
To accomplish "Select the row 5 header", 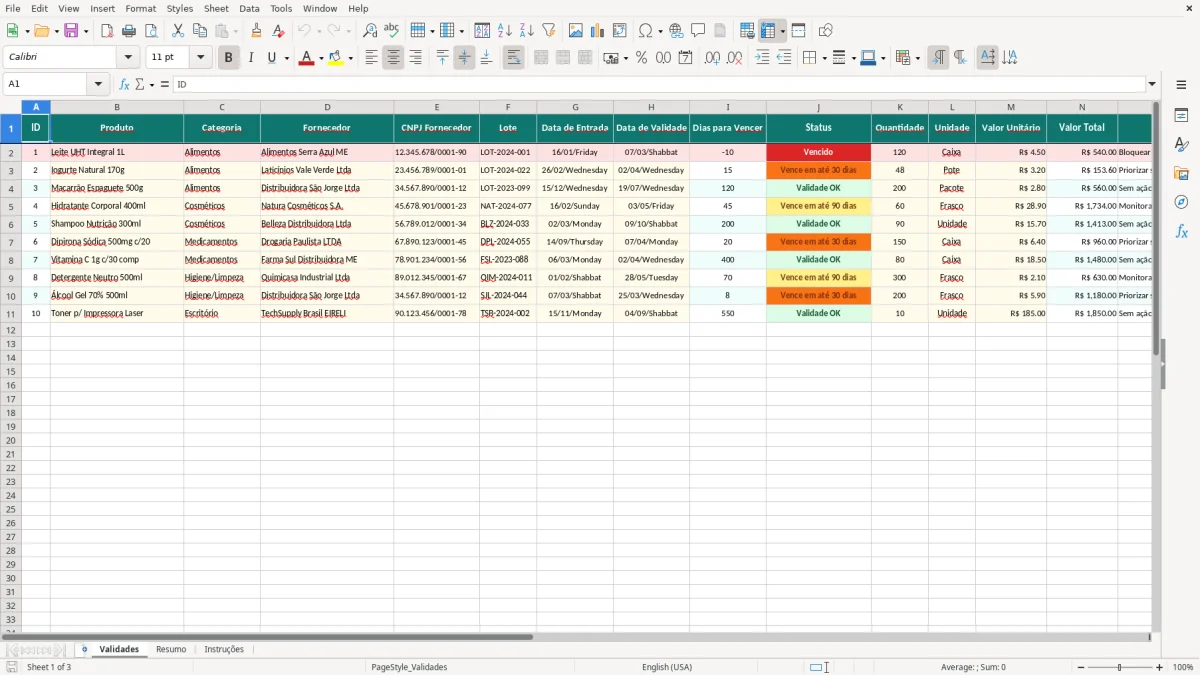I will 11,206.
